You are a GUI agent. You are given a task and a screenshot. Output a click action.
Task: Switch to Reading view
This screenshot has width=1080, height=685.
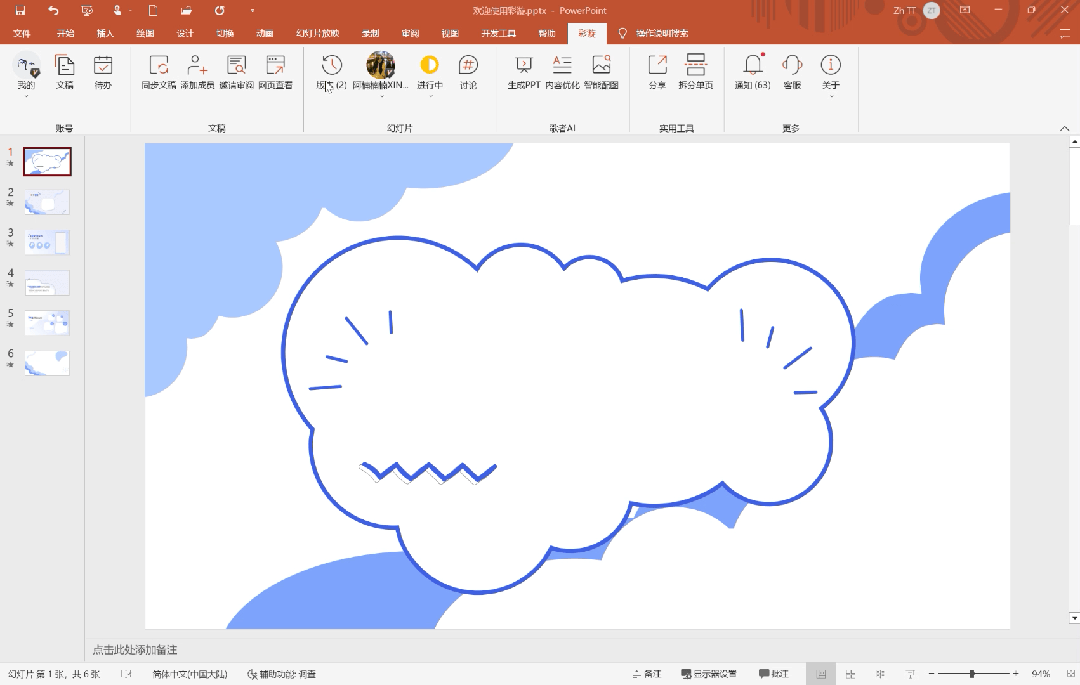click(x=880, y=674)
